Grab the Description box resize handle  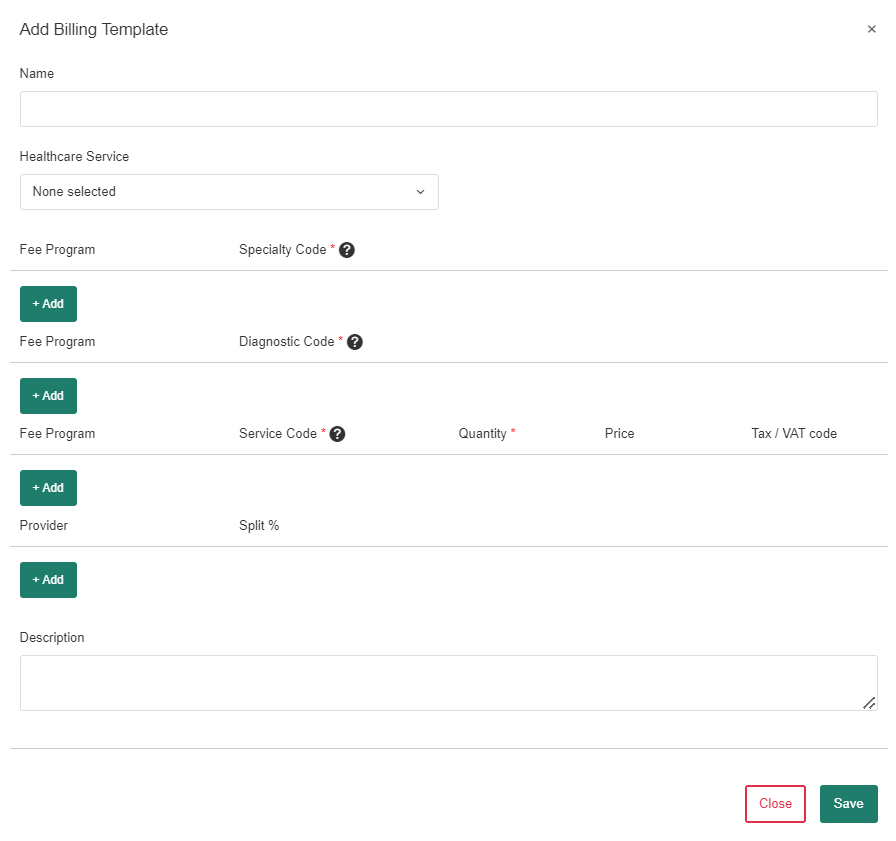(869, 703)
